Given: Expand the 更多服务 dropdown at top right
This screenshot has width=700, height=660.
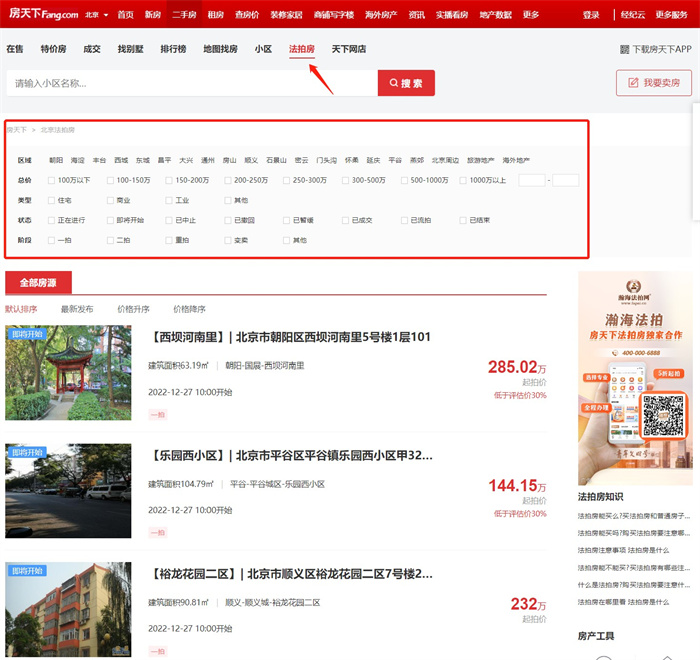Looking at the screenshot, I should tap(671, 15).
